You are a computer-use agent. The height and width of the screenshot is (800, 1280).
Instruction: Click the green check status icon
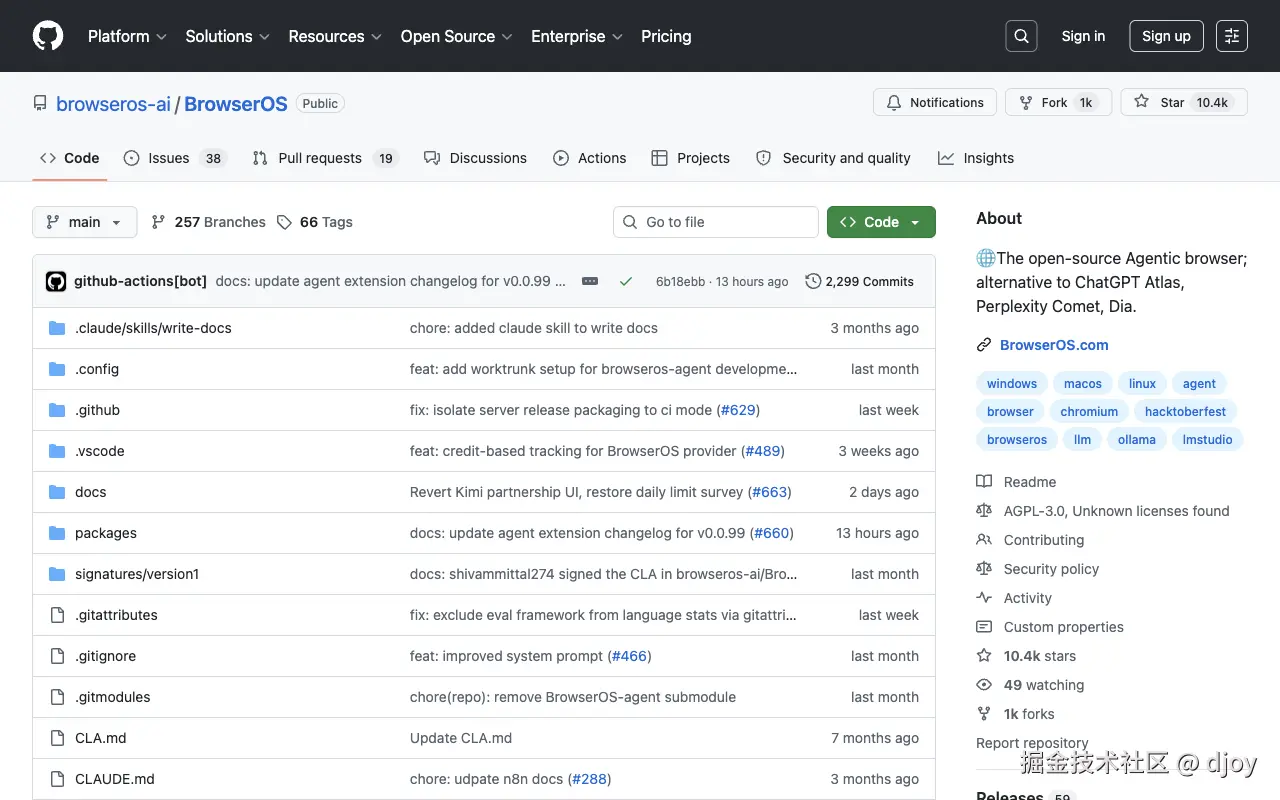(626, 281)
